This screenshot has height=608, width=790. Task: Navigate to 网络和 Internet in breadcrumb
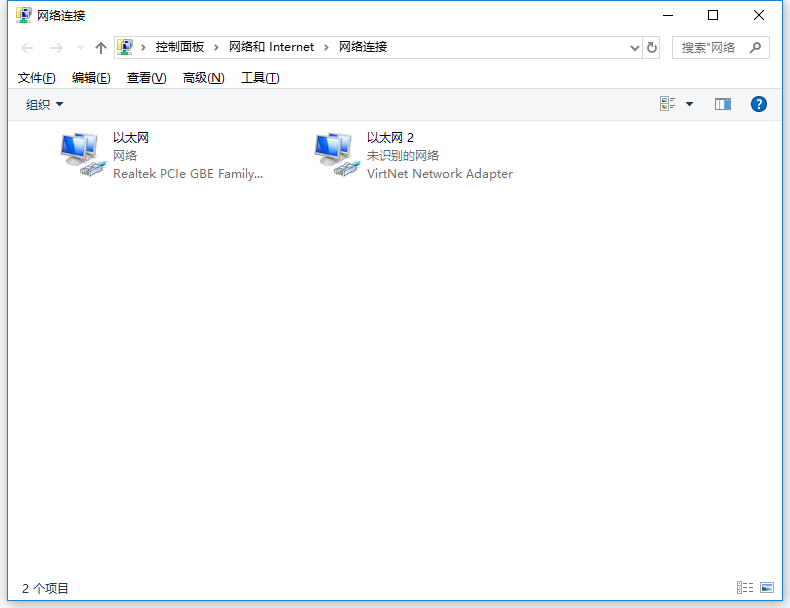[x=271, y=47]
